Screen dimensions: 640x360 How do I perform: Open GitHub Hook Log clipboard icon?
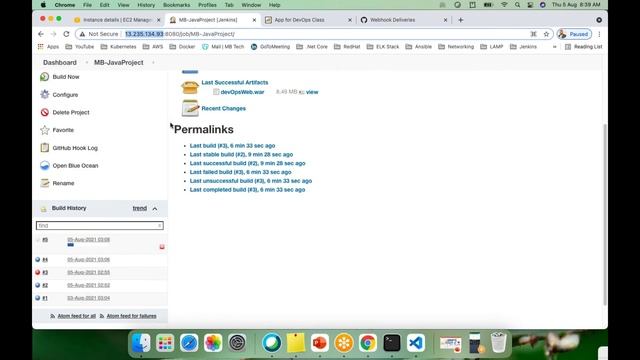[44, 148]
